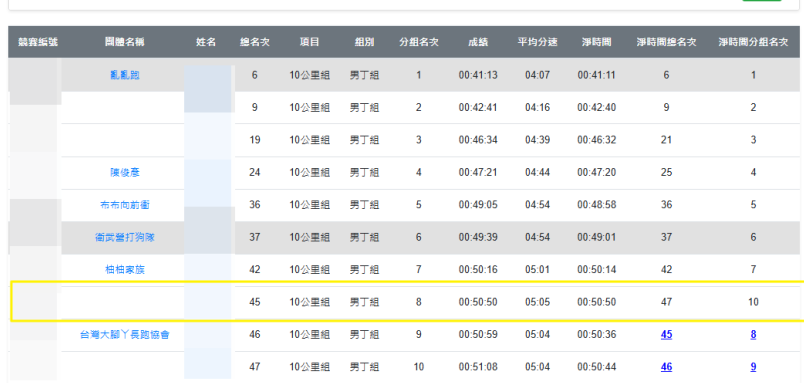Click average pace 05:05
Image resolution: width=804 pixels, height=383 pixels.
[x=537, y=302]
